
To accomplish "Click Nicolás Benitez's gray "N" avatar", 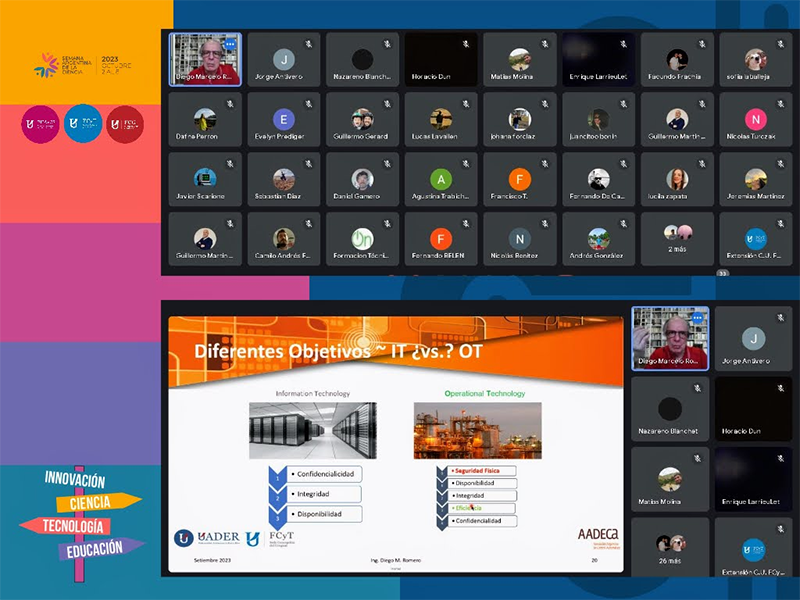I will pos(519,238).
